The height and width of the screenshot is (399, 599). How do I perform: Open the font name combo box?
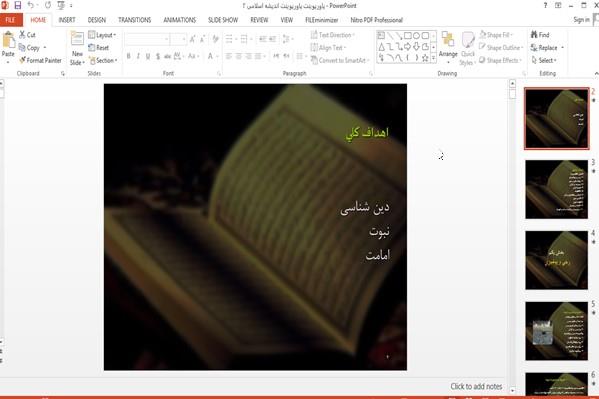coord(147,39)
